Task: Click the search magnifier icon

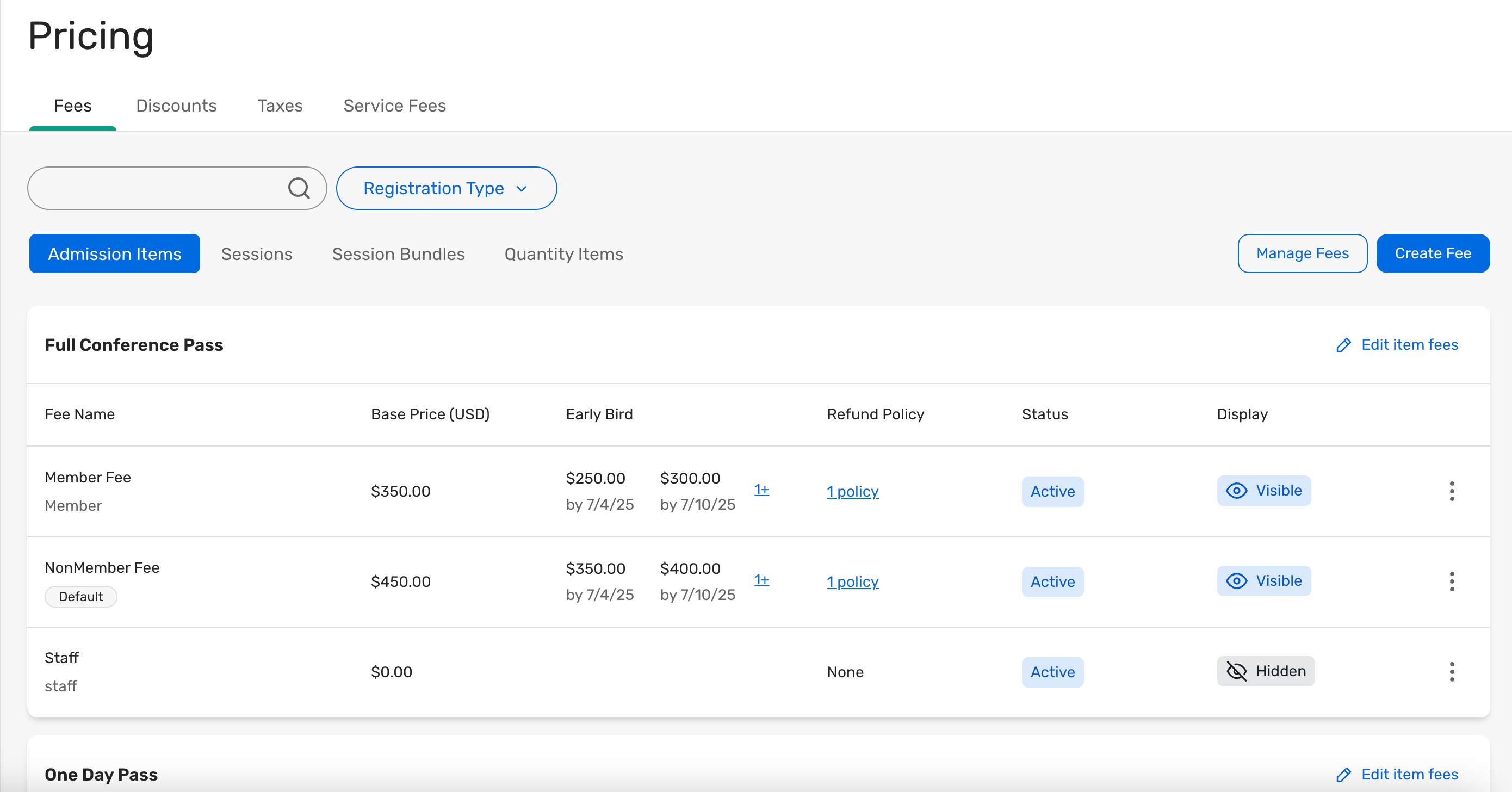Action: coord(299,188)
